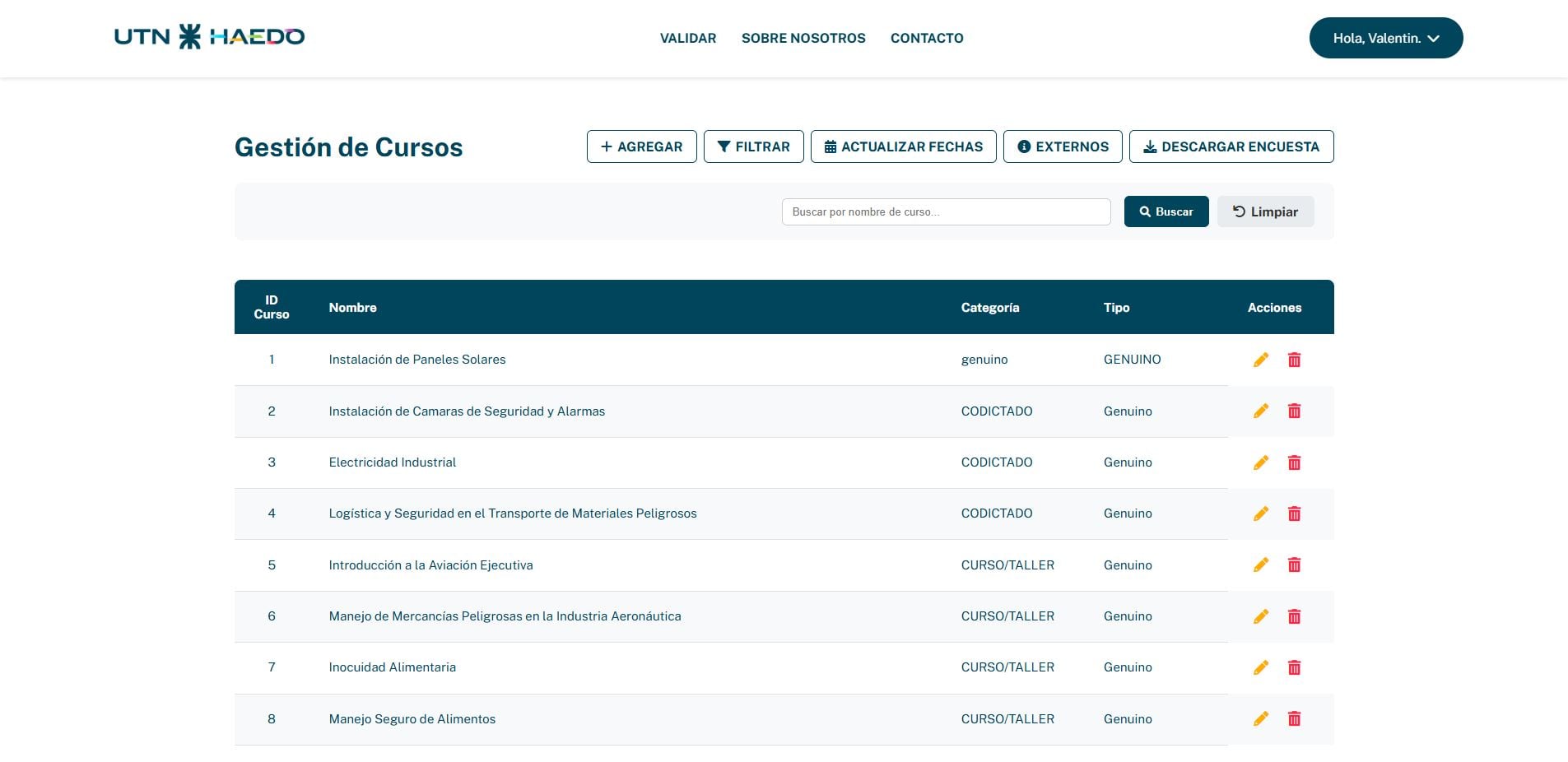Open the CONTACTO page
The image size is (1568, 762).
click(927, 38)
